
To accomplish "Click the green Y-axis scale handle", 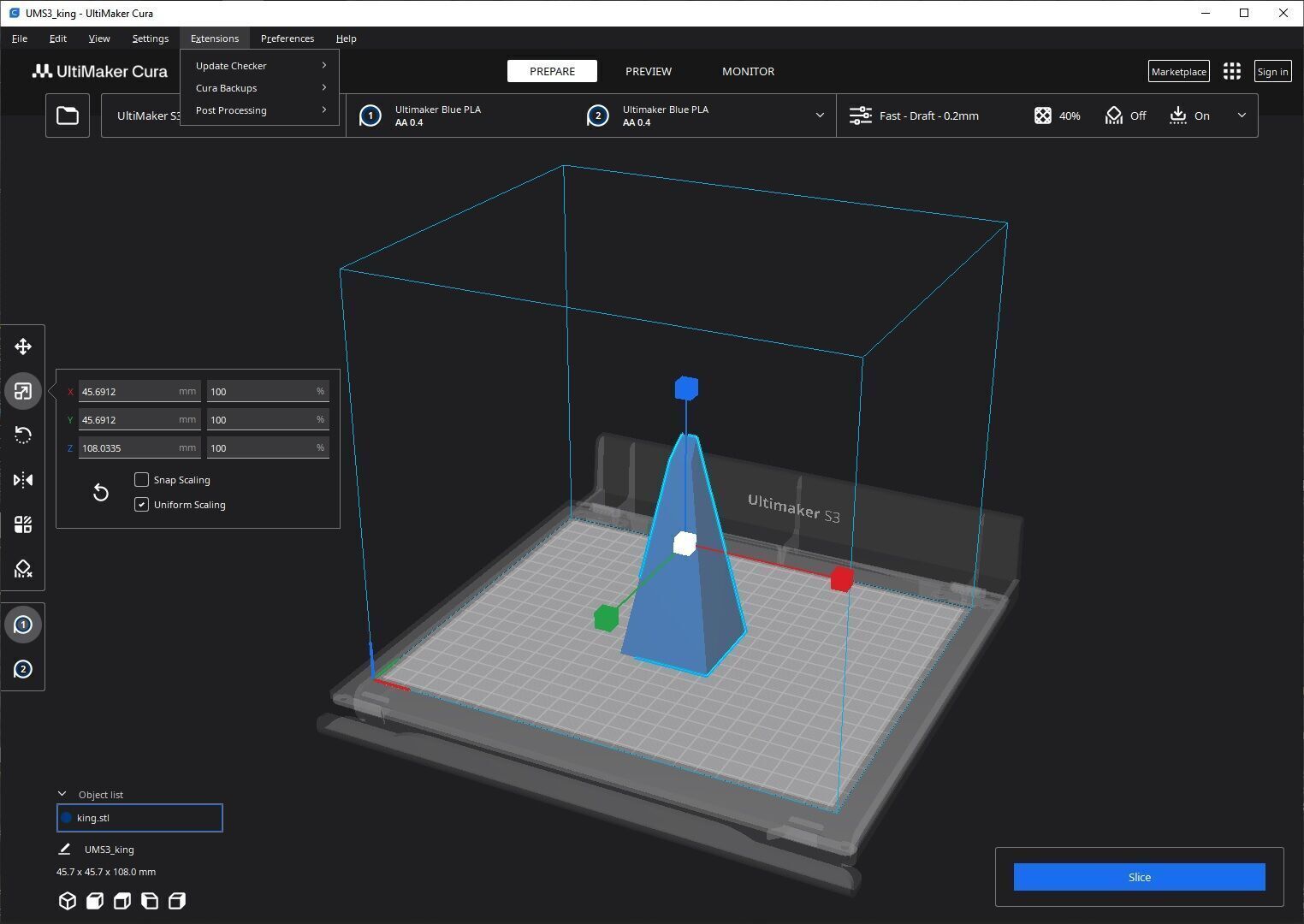I will pos(607,618).
